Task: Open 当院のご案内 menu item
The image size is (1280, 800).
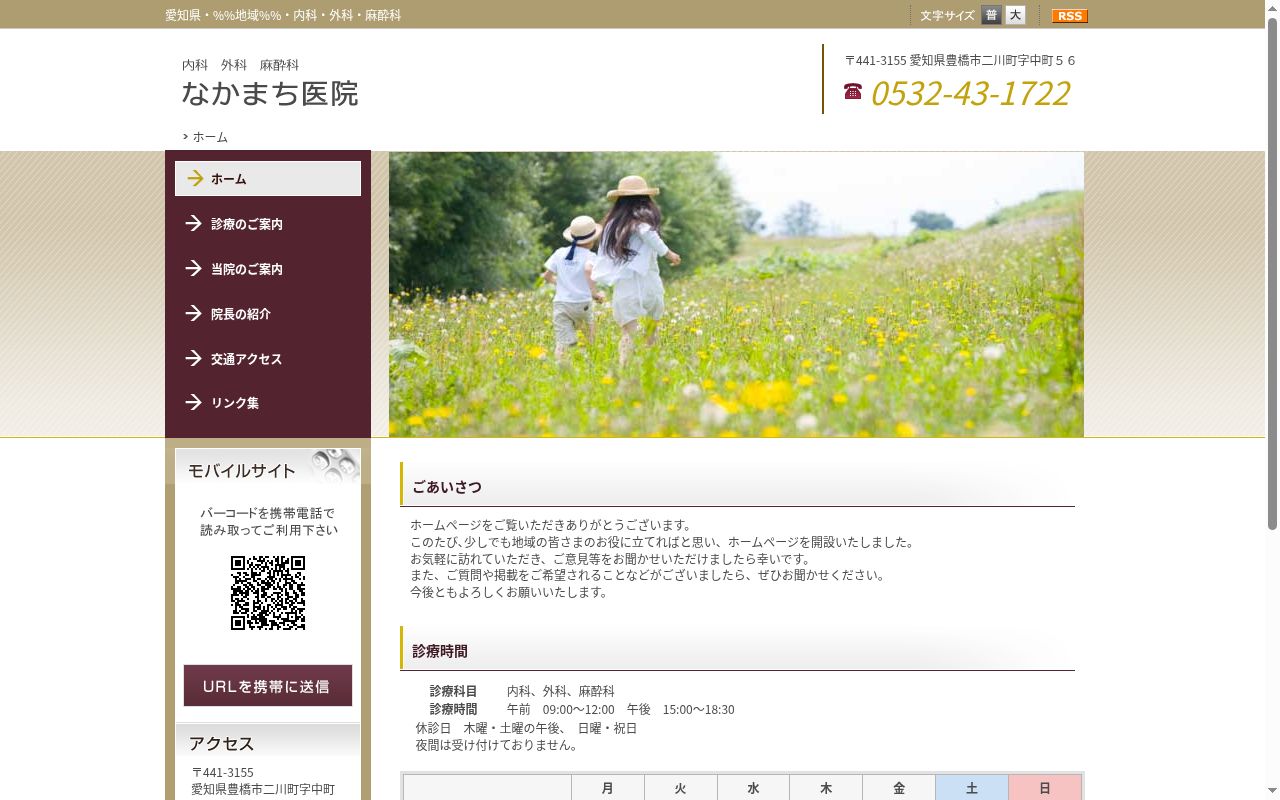Action: click(x=268, y=269)
